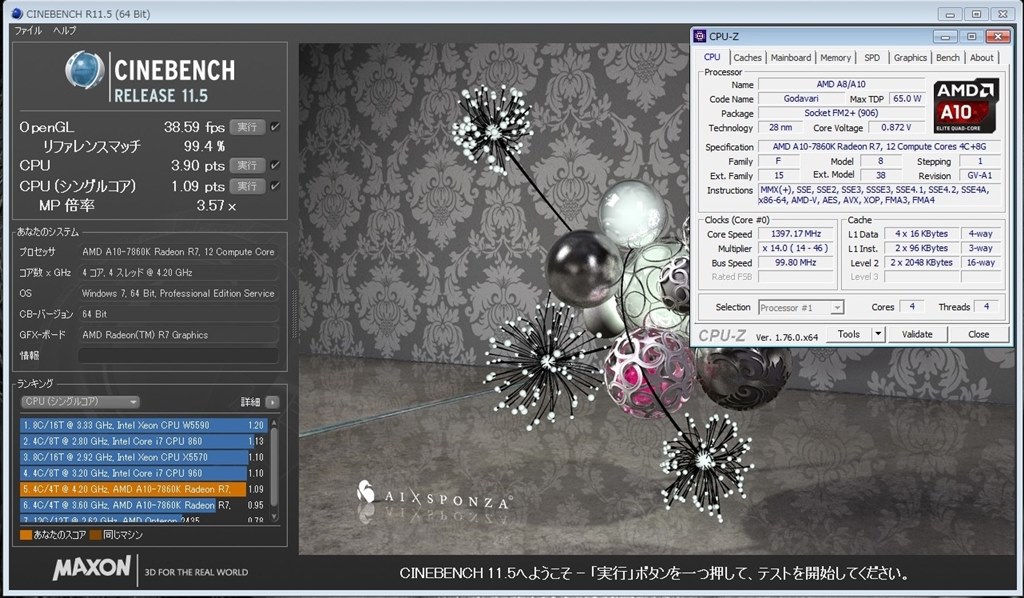Click the panel splitter handle beside system info
Screen dimensions: 1024x598
(294, 314)
